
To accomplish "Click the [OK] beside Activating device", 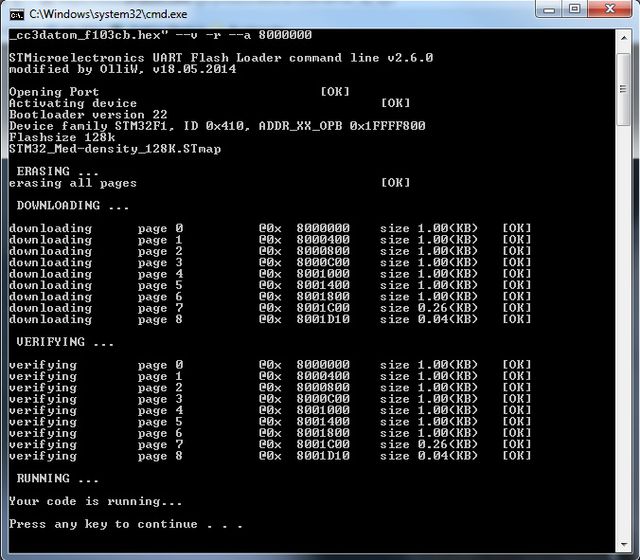I will 395,103.
